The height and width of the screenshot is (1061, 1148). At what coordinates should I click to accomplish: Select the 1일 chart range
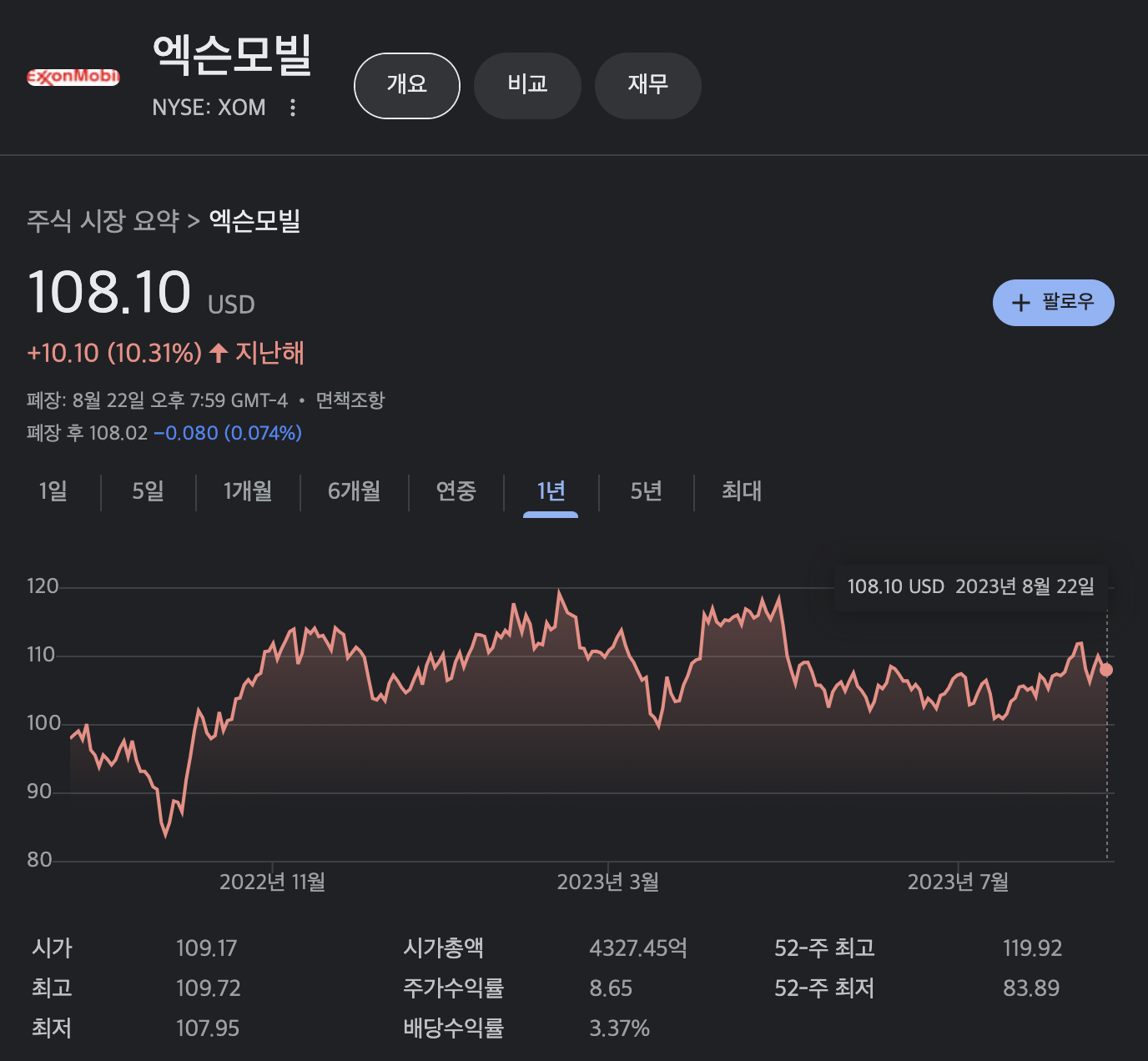tap(53, 490)
